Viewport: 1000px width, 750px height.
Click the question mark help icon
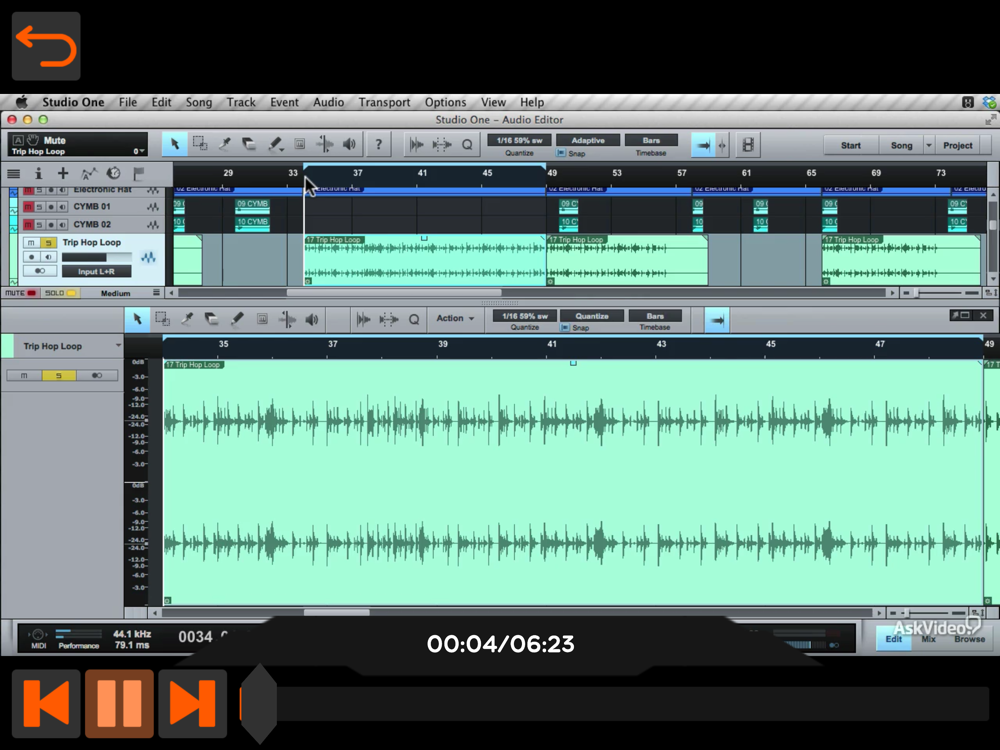(379, 145)
